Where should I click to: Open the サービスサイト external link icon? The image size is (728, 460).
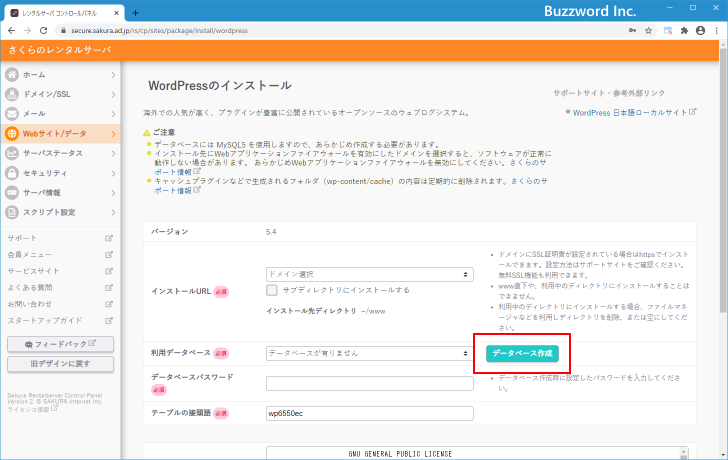tap(109, 271)
